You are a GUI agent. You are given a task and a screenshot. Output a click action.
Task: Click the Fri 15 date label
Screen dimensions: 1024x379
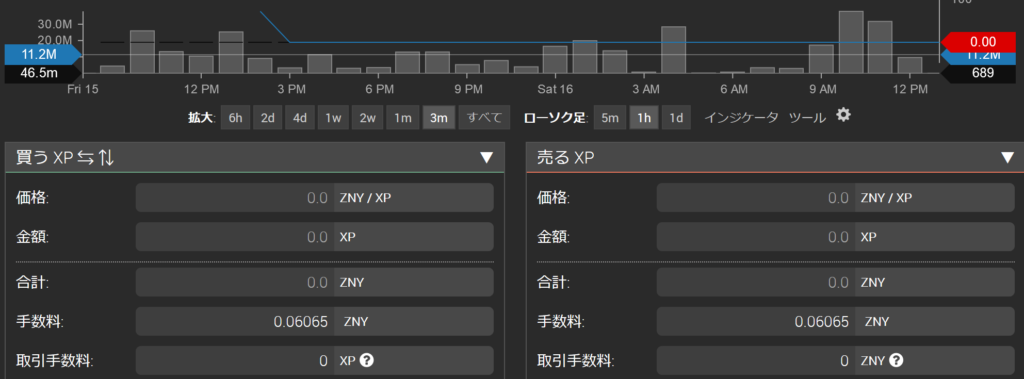point(83,89)
